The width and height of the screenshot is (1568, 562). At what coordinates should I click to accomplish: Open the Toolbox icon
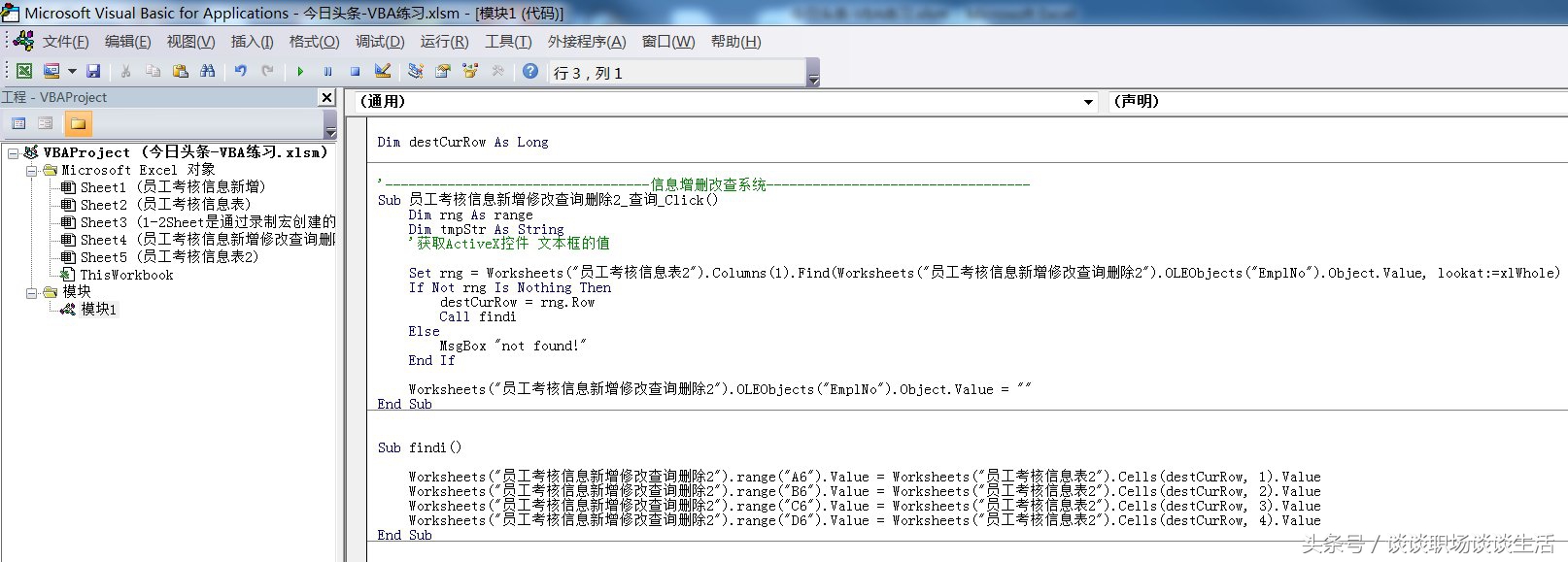pyautogui.click(x=497, y=71)
